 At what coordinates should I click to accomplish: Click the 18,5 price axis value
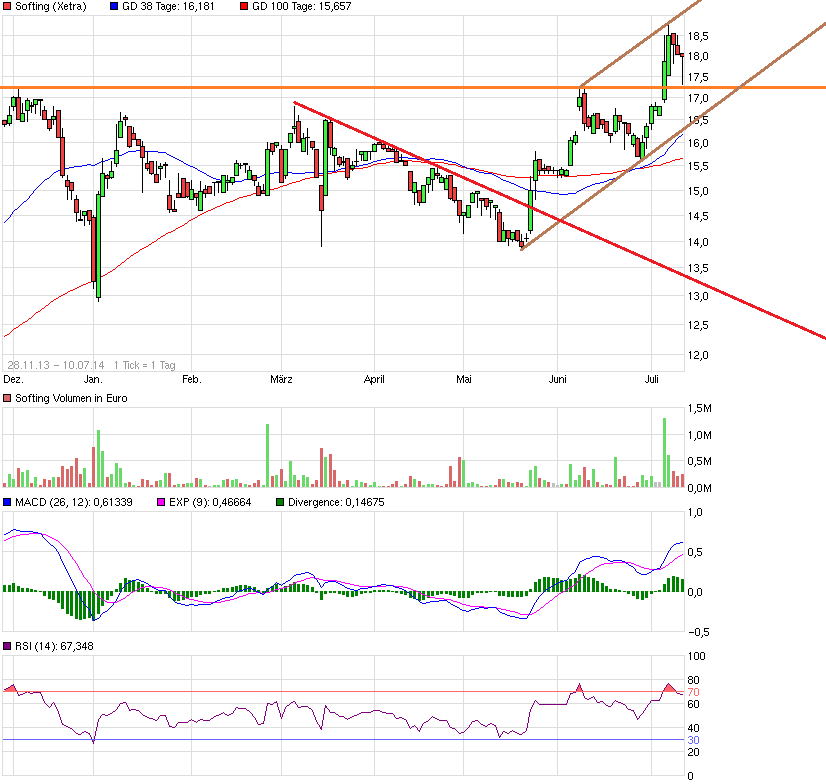tap(698, 36)
